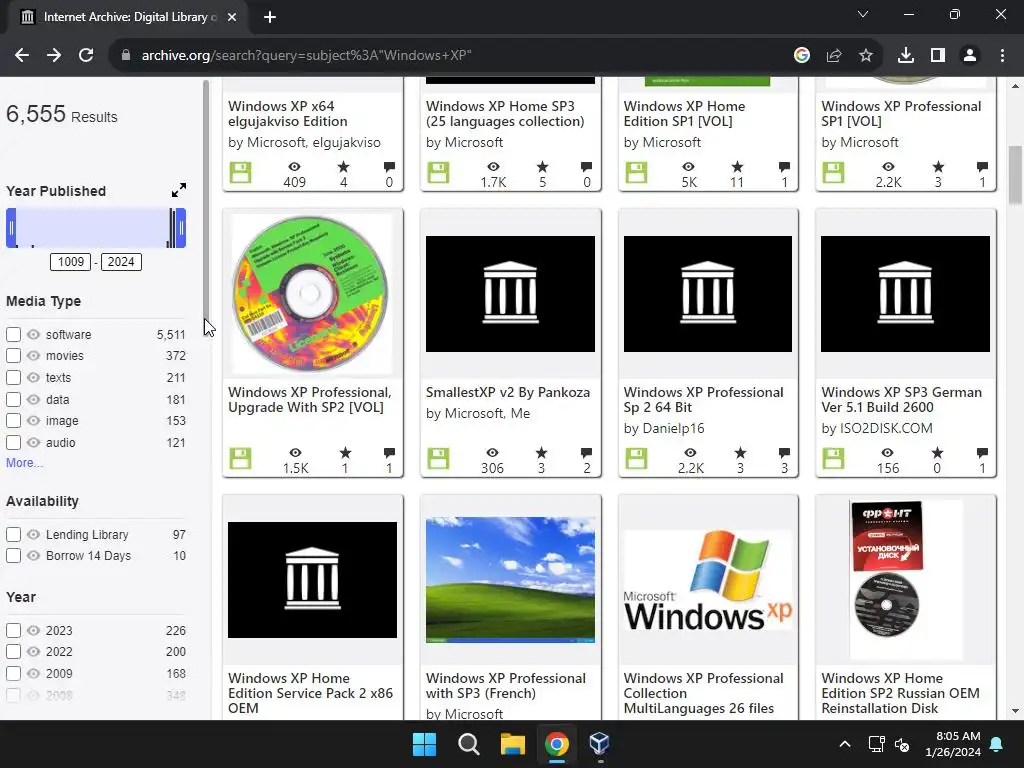Go back to the previous page
This screenshot has height=768, width=1024.
coord(22,56)
